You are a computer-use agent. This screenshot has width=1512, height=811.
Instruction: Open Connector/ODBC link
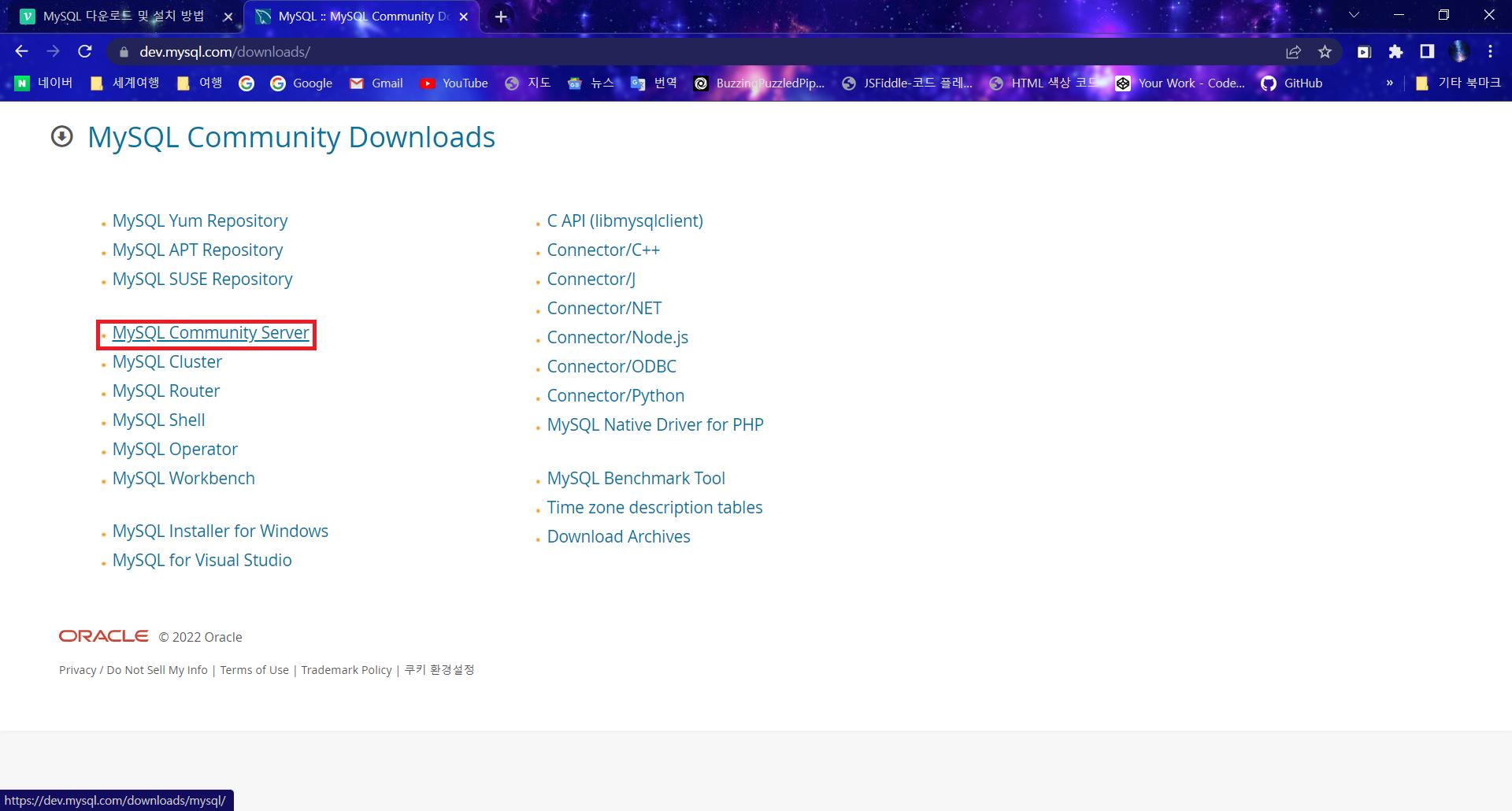tap(612, 366)
